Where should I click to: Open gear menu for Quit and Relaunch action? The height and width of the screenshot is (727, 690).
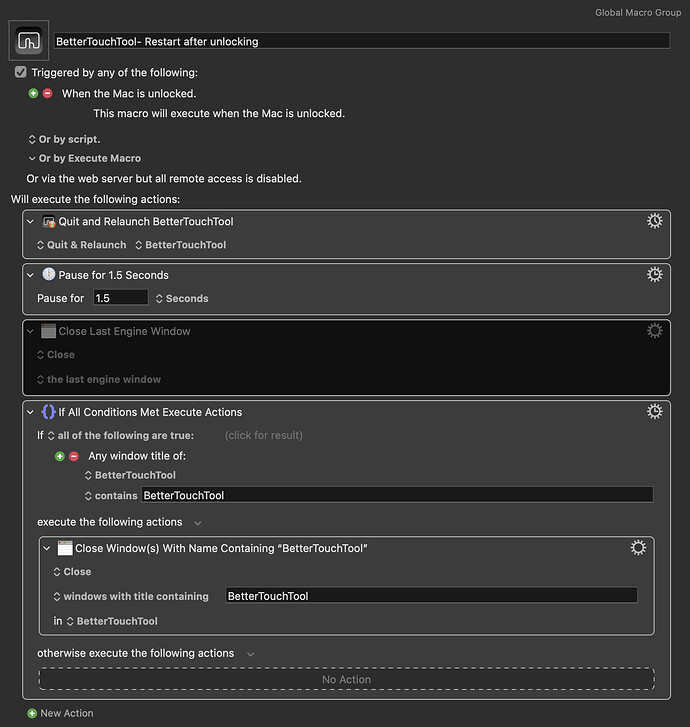click(x=654, y=221)
